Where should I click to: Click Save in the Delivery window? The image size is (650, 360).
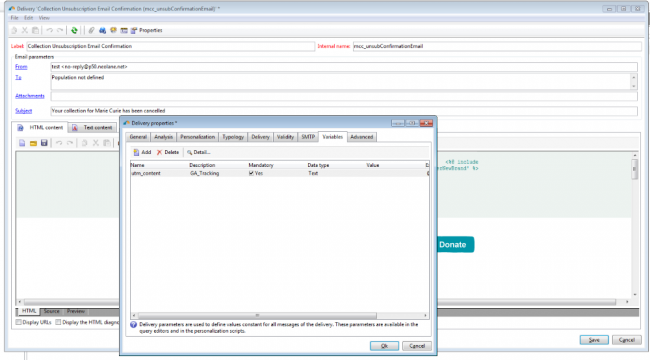tap(594, 340)
